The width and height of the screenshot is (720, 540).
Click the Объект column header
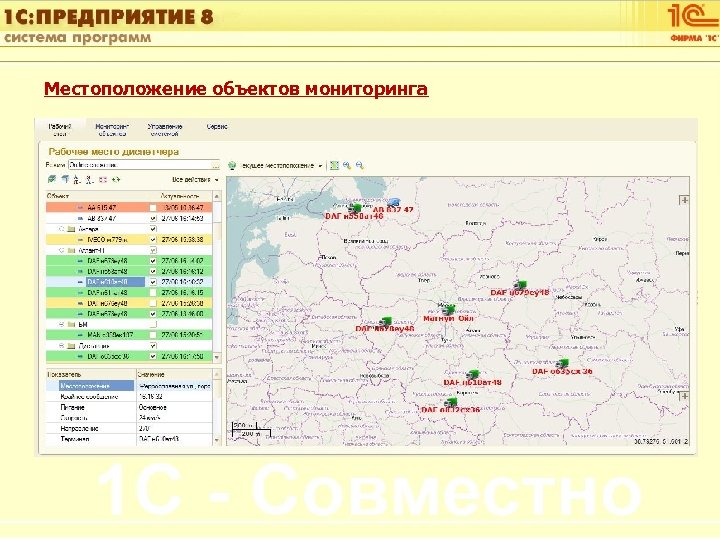pos(102,196)
